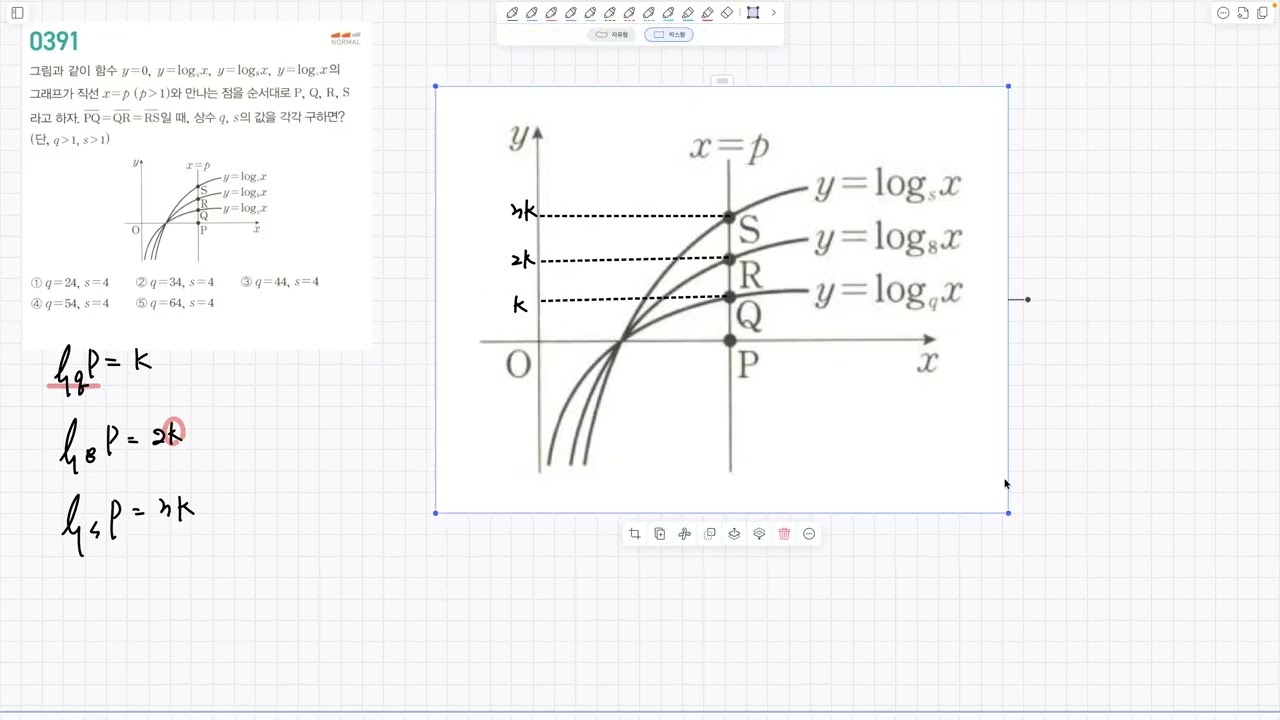Click the handle on the right side of the image

coord(1028,300)
